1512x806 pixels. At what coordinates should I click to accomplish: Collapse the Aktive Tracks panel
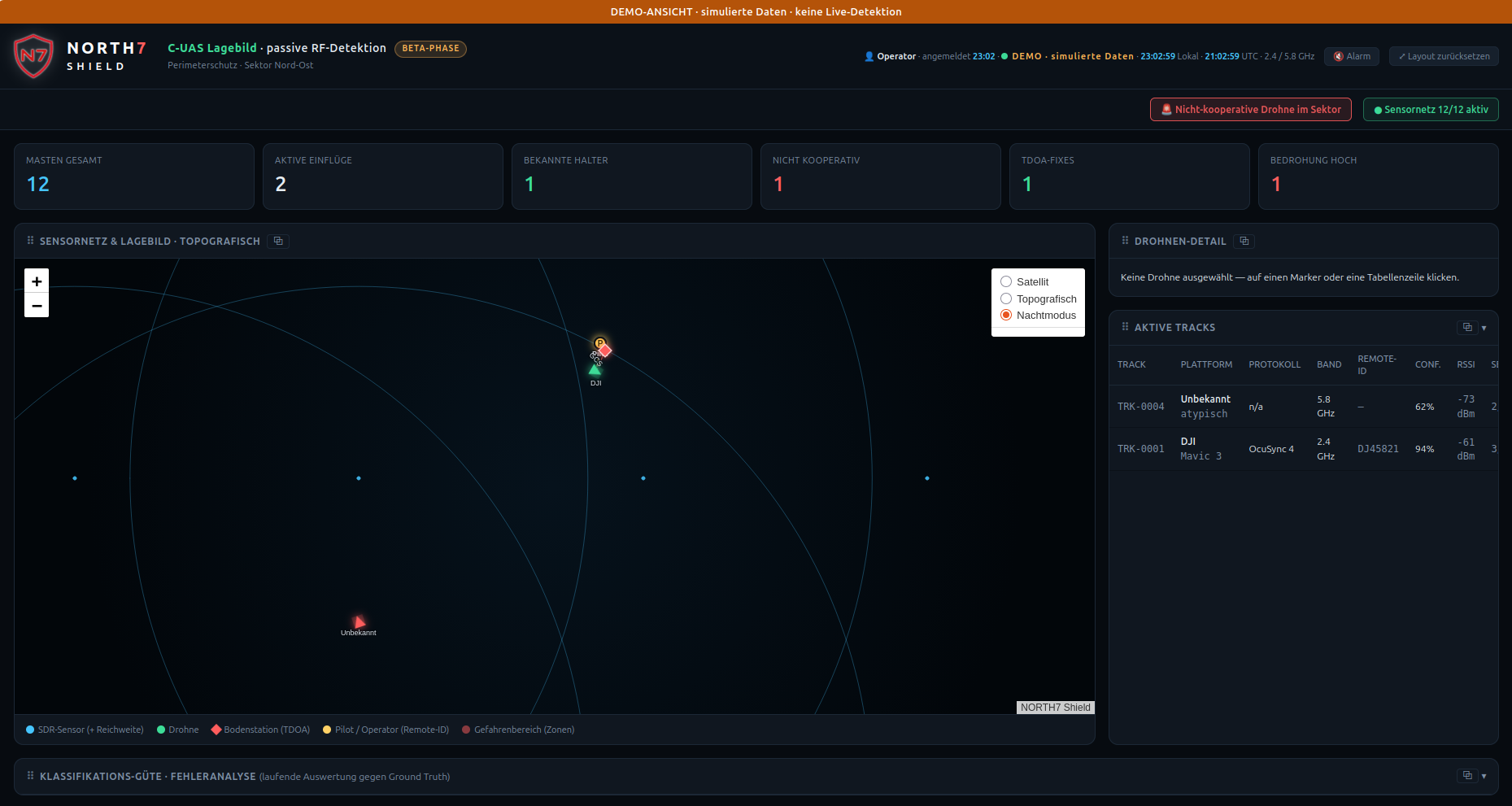click(1484, 328)
